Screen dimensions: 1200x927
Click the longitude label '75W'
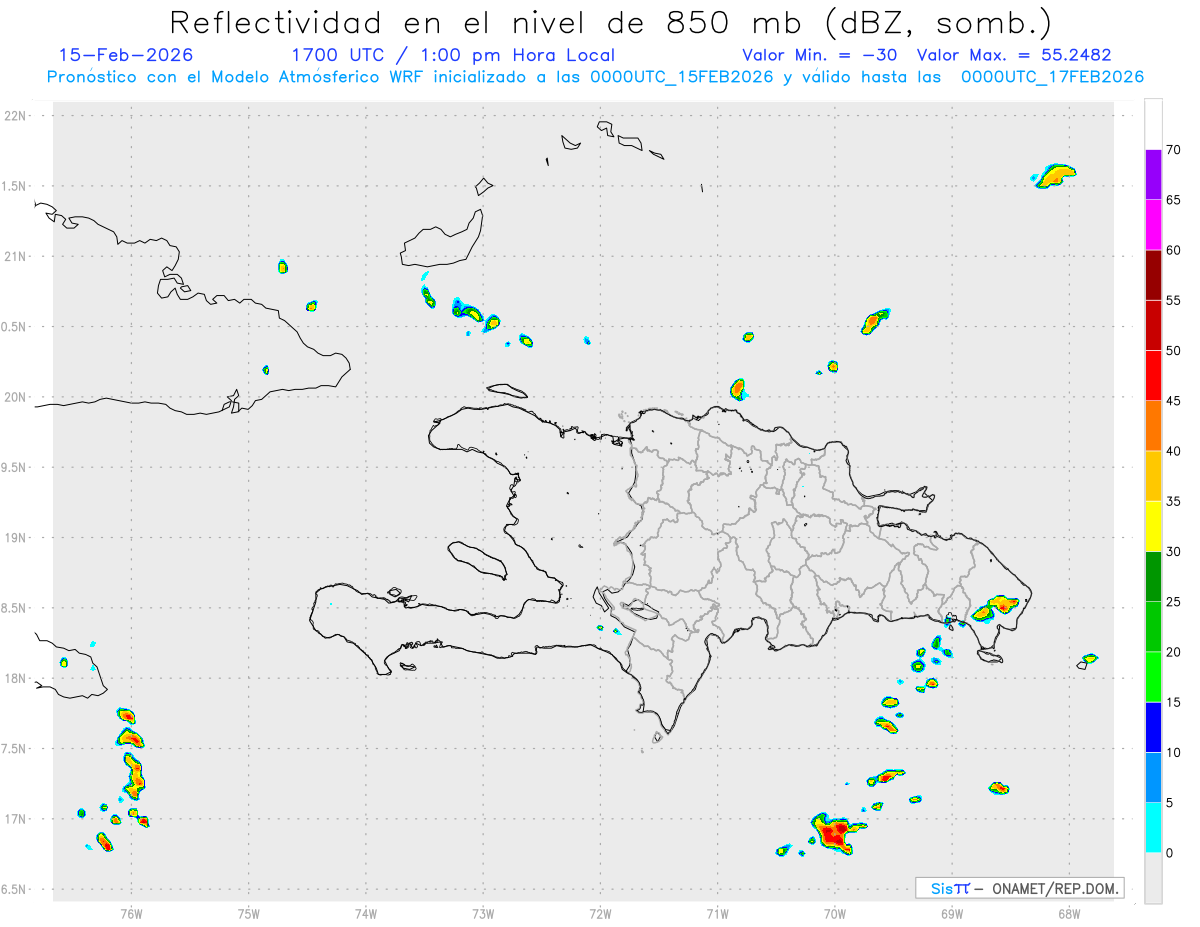click(249, 913)
